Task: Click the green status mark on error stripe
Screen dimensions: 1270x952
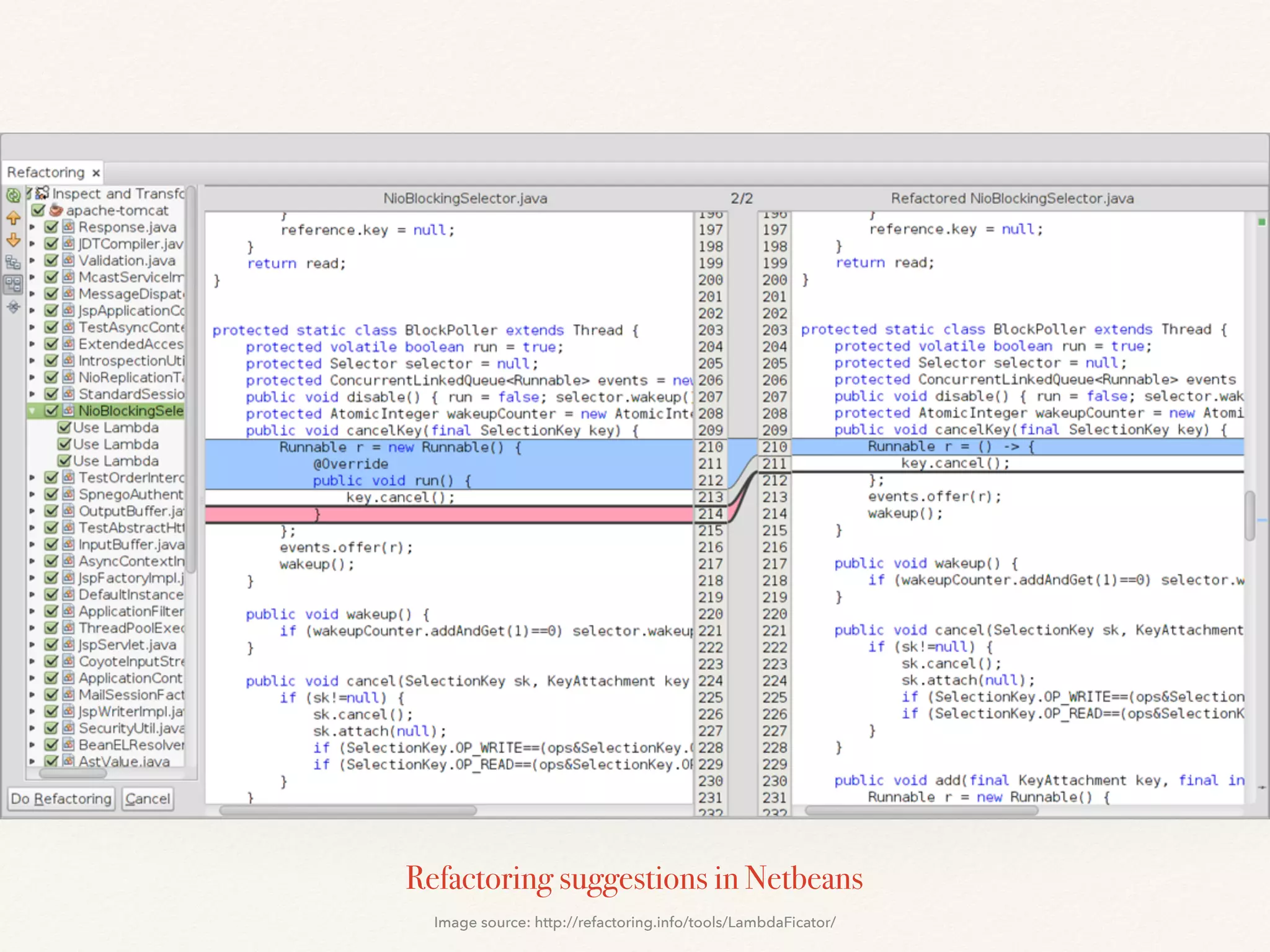Action: 1261,221
